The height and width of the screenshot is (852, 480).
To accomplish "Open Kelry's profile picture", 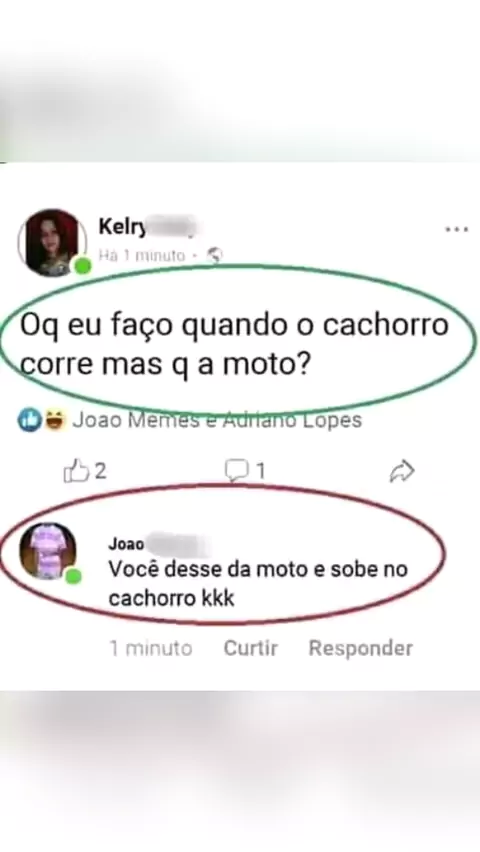I will click(52, 242).
